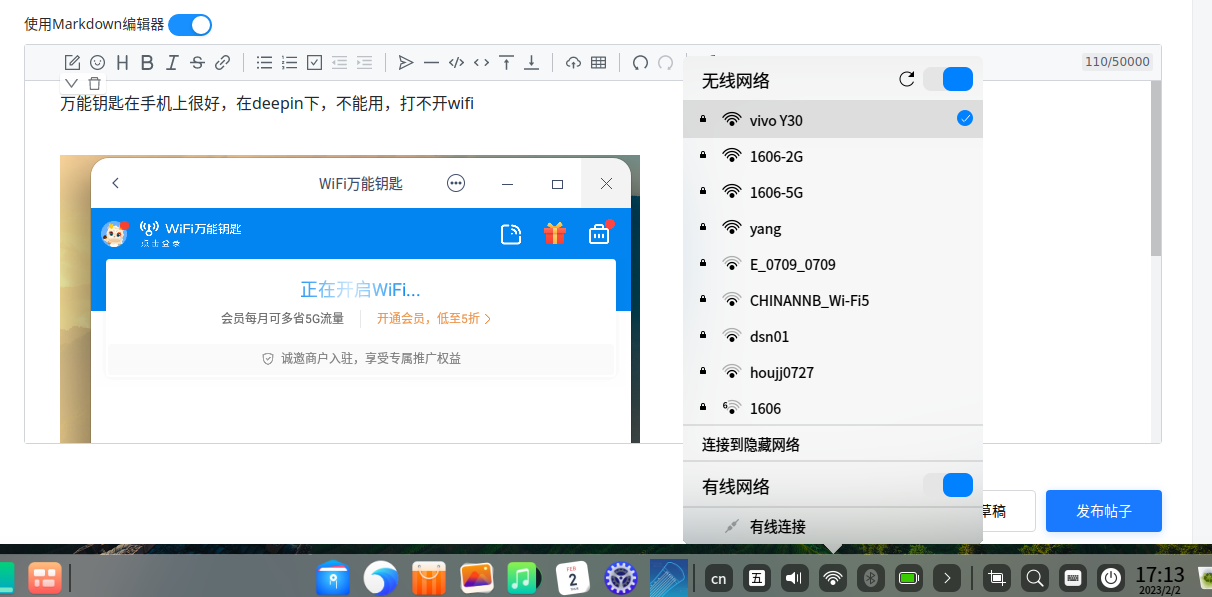Image resolution: width=1212 pixels, height=597 pixels.
Task: Open the Wi-Fi network panel from dock
Action: tap(832, 577)
